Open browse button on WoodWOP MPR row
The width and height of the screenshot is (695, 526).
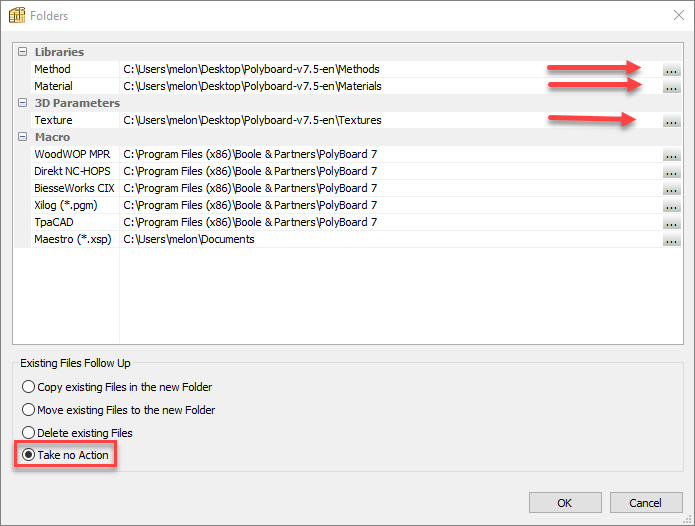click(672, 155)
